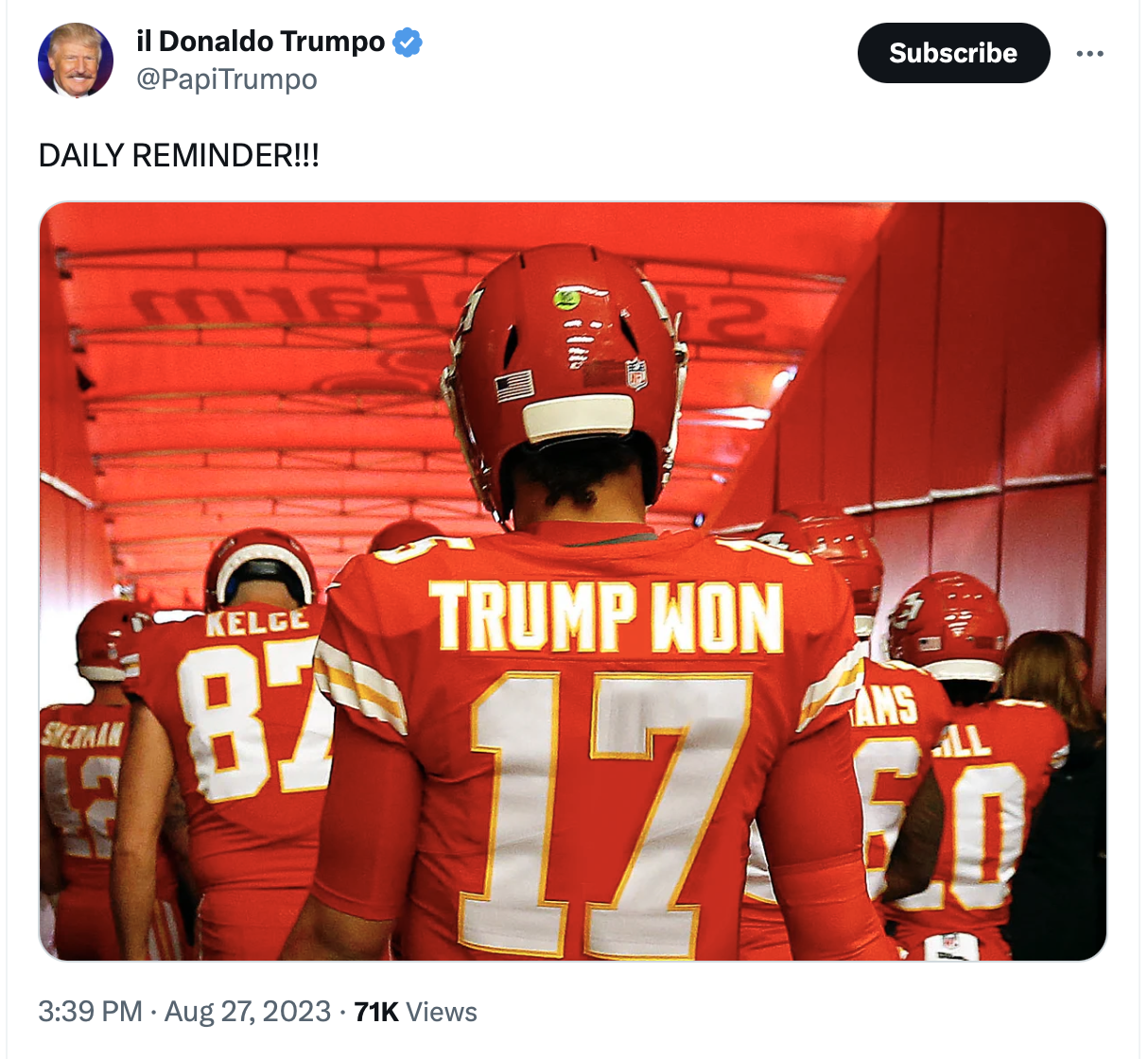Screen dimensions: 1148x1059
Task: Open the timestamp 3:39 PM link
Action: 90,1012
